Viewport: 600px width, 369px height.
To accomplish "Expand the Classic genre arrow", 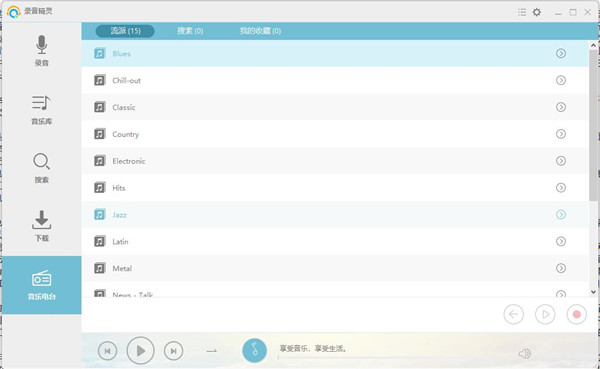I will click(561, 107).
